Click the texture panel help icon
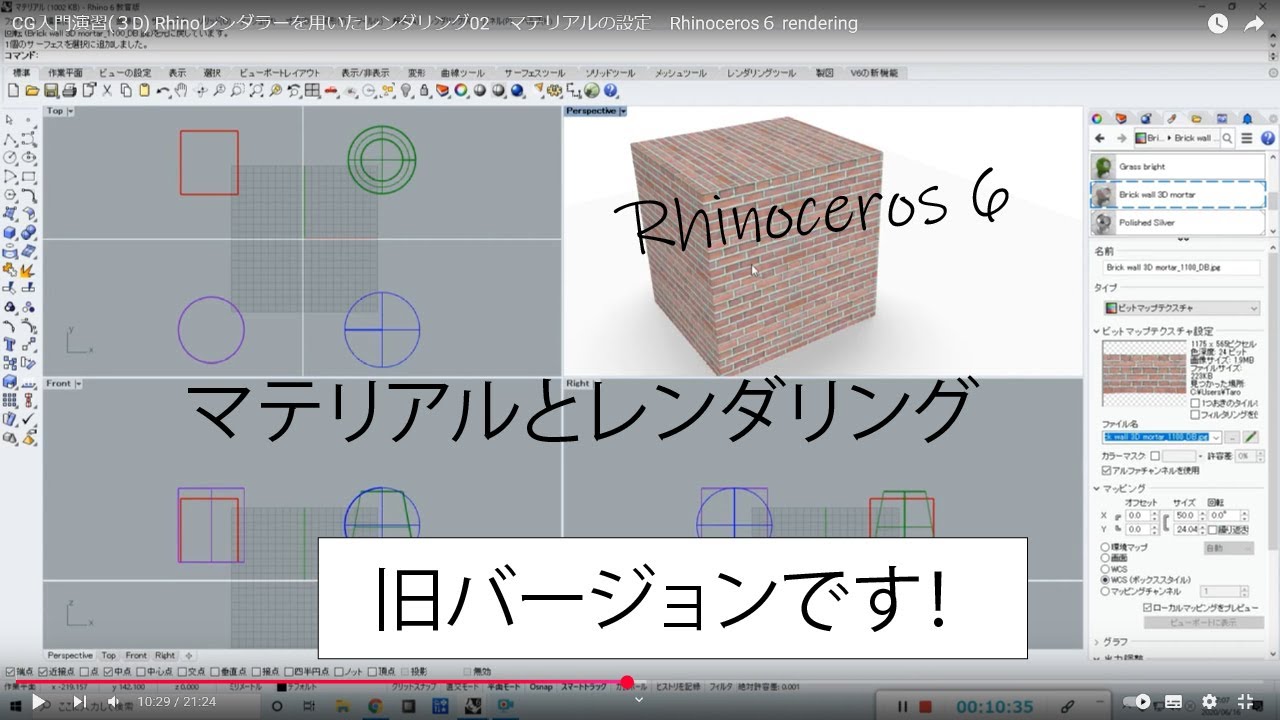 1268,138
